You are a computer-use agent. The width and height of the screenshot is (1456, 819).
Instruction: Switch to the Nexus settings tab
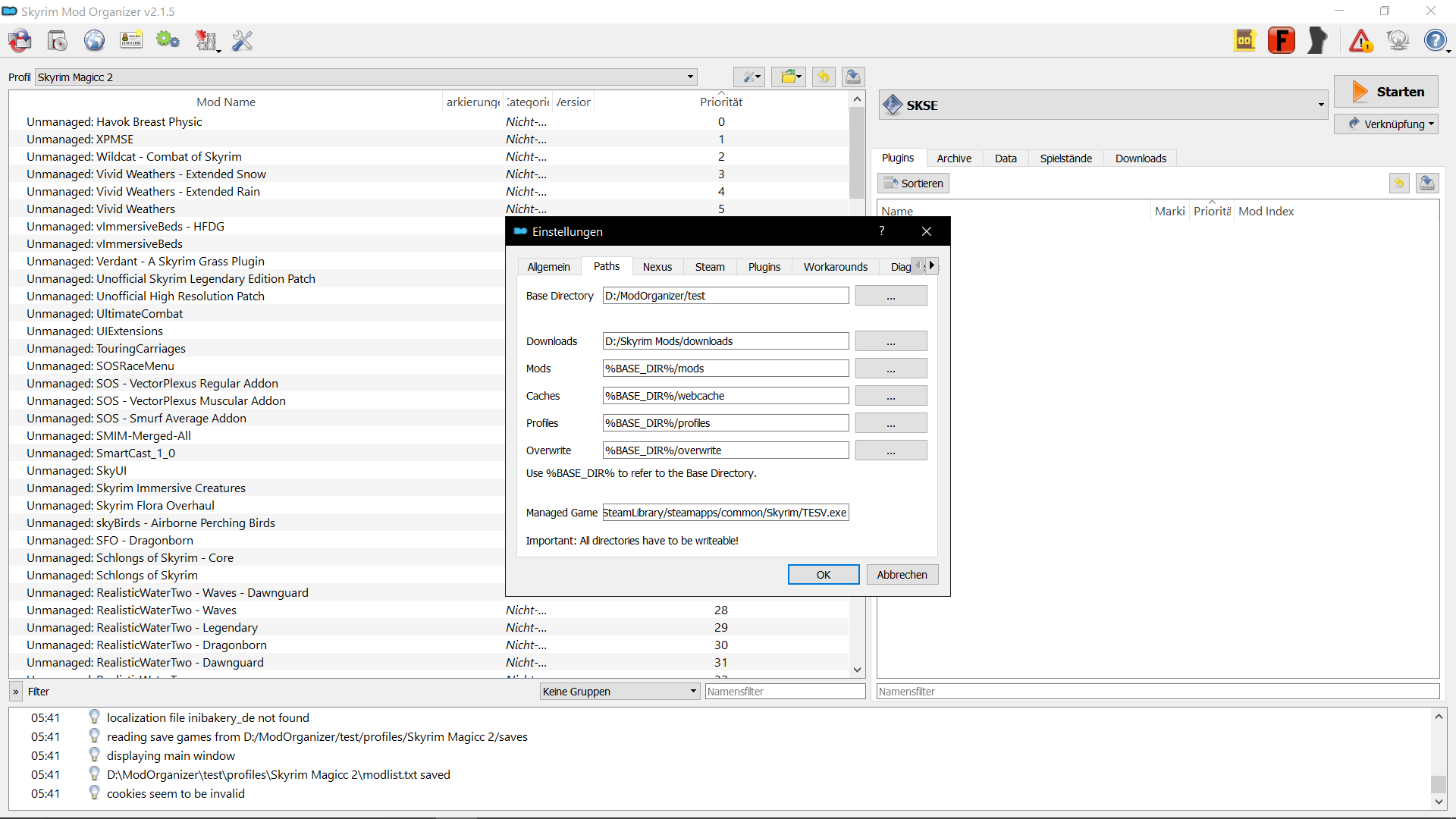(x=657, y=266)
